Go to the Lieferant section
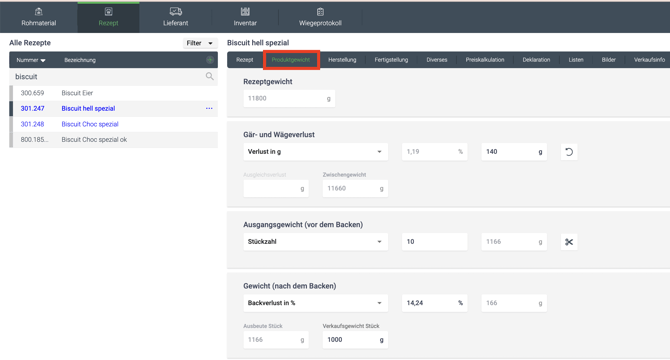Image resolution: width=670 pixels, height=360 pixels. coord(175,17)
